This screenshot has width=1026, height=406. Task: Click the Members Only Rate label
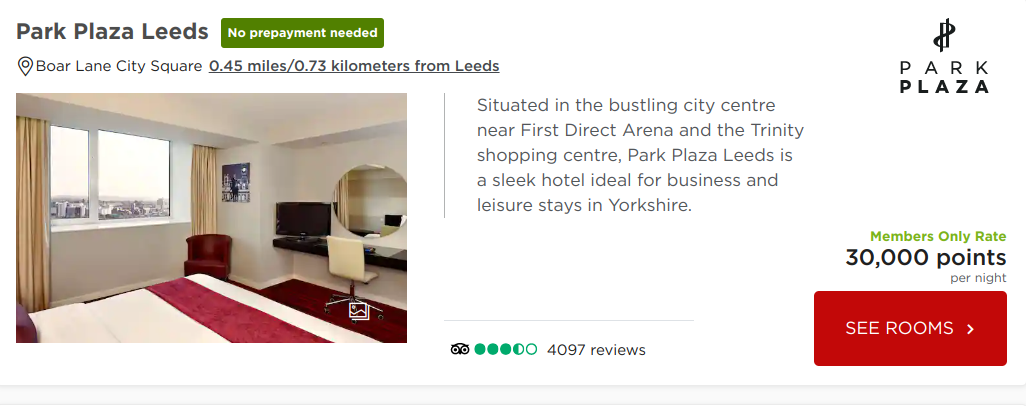click(938, 237)
